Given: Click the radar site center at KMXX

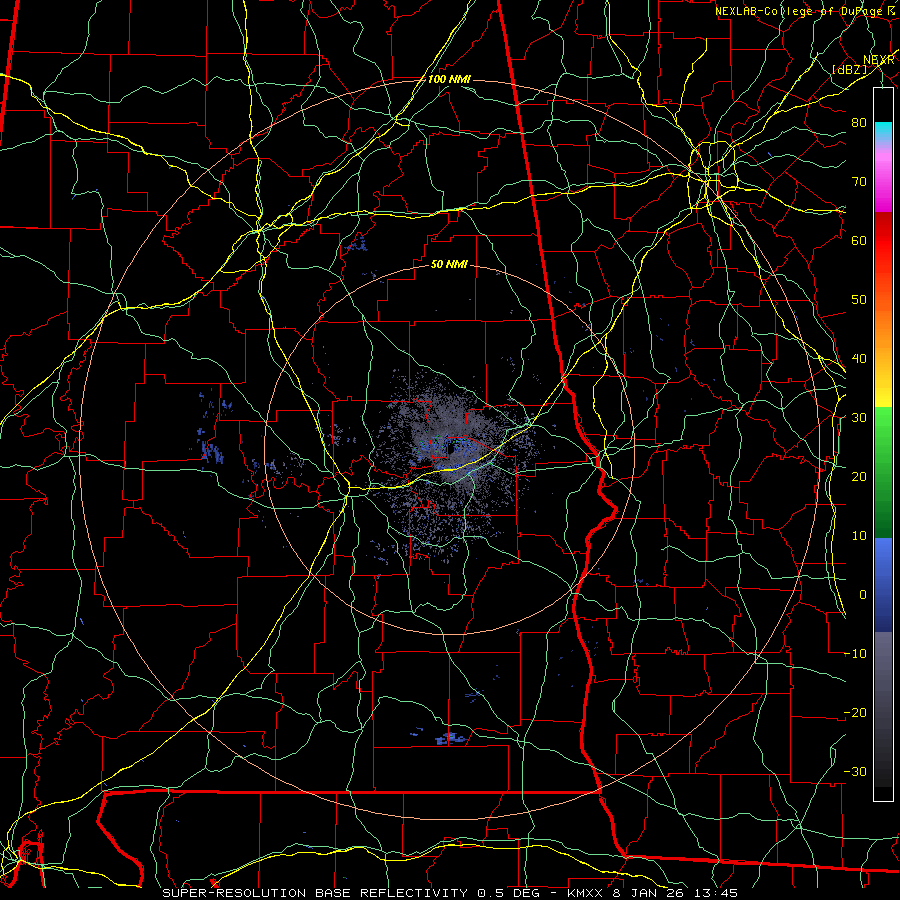Looking at the screenshot, I should (x=449, y=449).
